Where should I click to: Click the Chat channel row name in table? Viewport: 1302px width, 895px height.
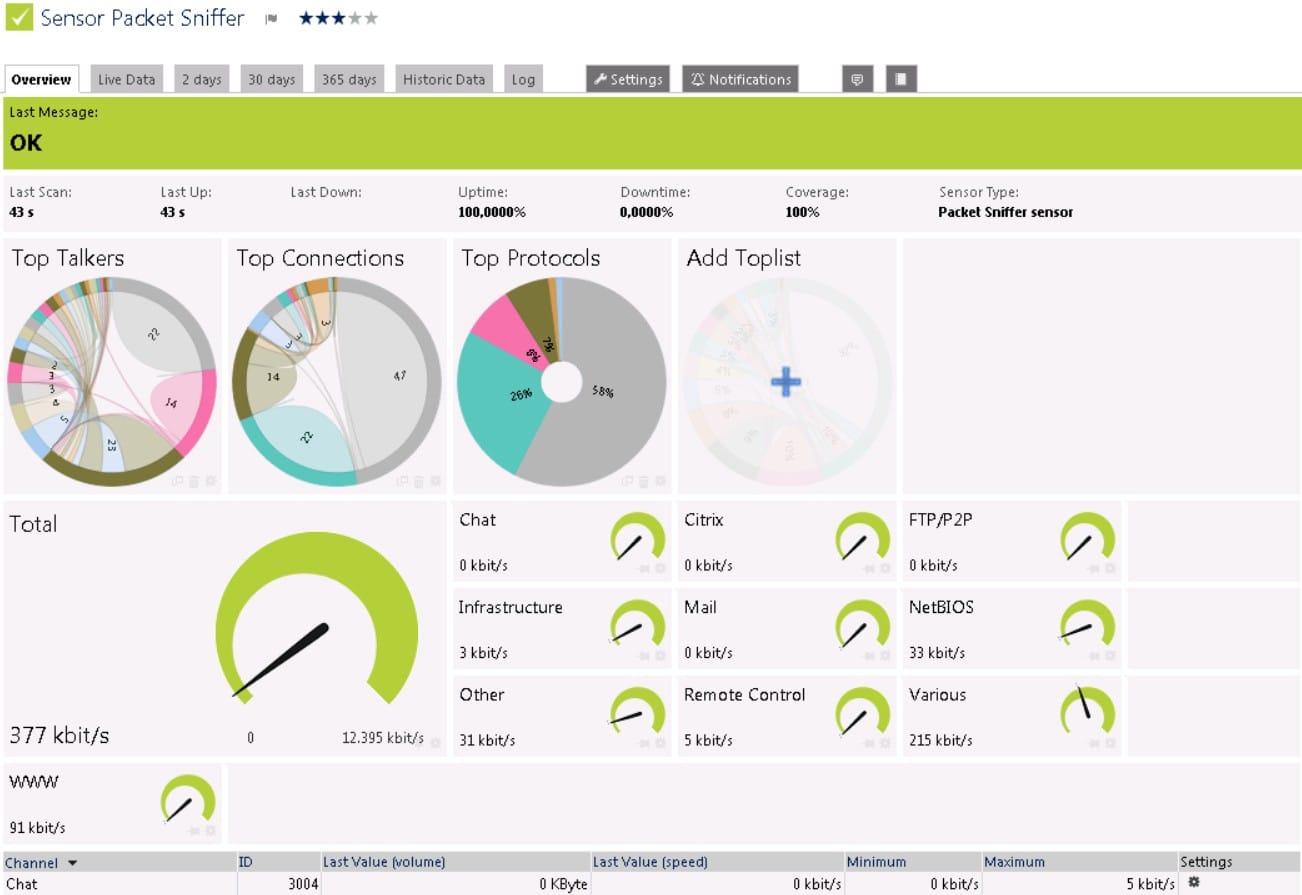pos(21,884)
